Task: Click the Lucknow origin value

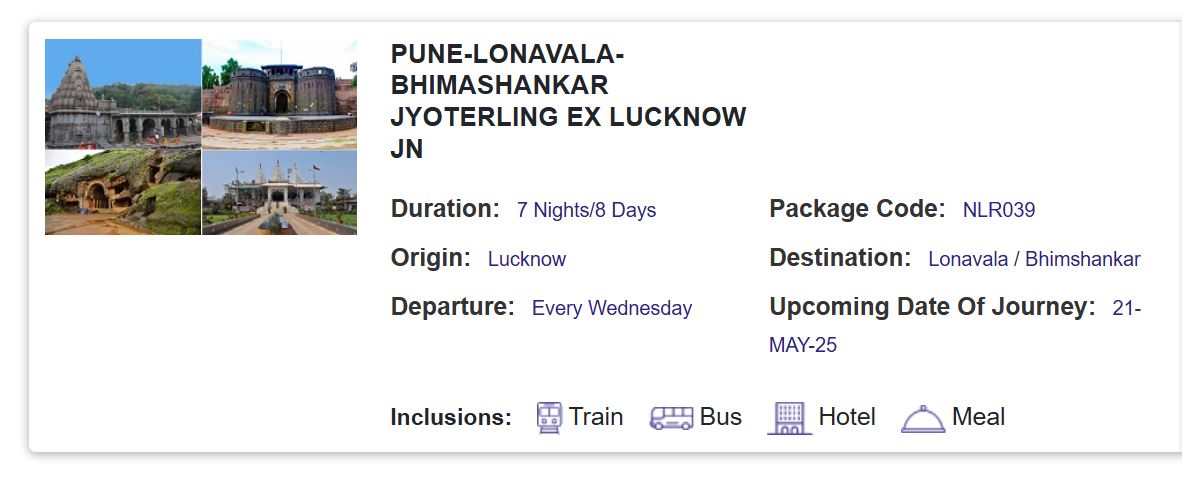Action: (527, 259)
